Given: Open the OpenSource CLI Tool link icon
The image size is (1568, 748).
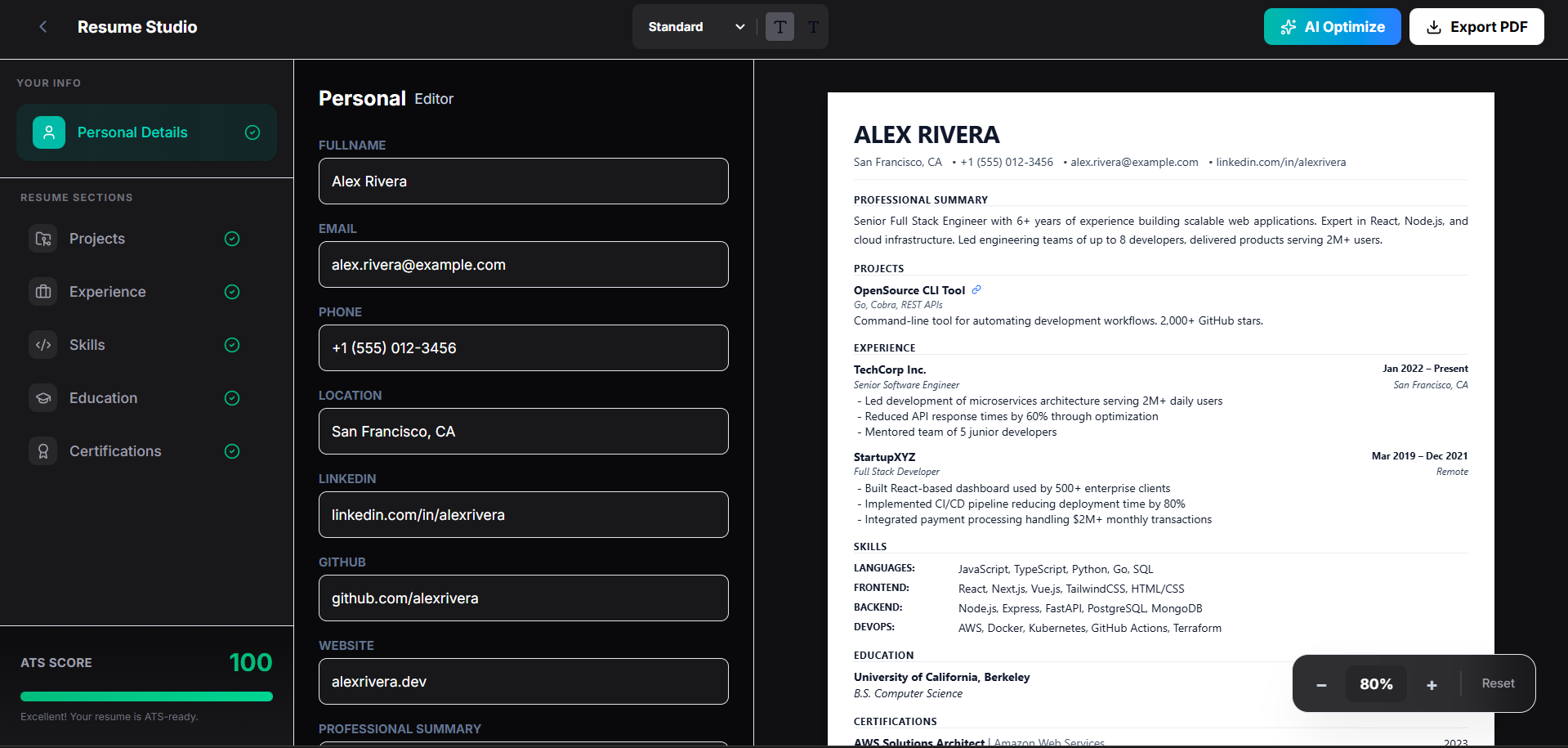Looking at the screenshot, I should pyautogui.click(x=976, y=289).
